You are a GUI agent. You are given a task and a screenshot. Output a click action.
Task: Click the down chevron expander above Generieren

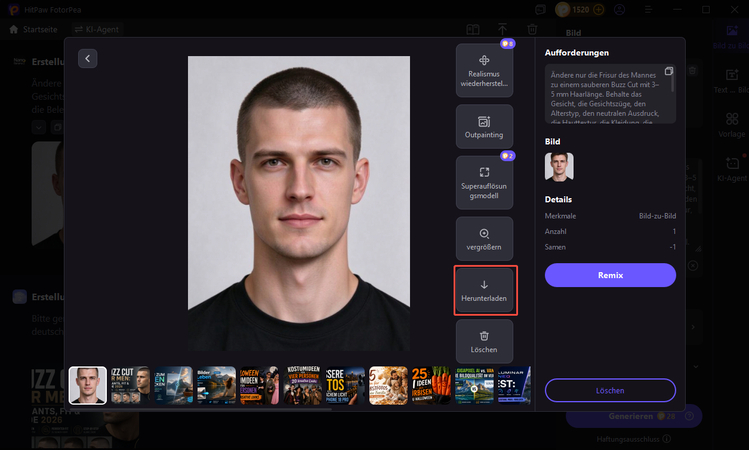click(x=696, y=366)
